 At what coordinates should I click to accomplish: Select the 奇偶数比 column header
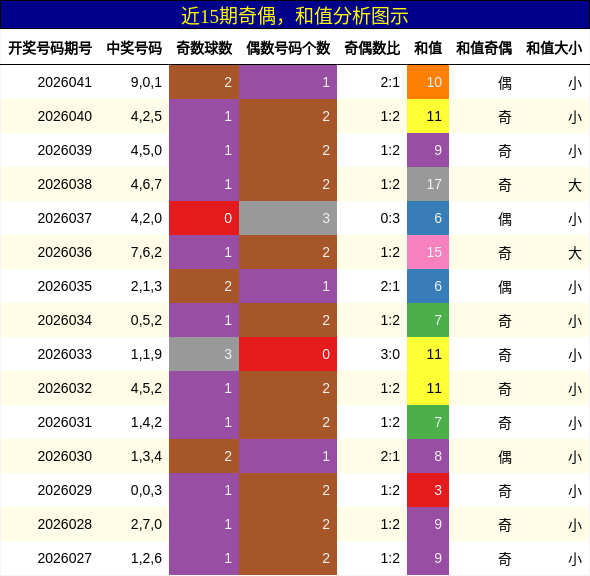tap(372, 48)
